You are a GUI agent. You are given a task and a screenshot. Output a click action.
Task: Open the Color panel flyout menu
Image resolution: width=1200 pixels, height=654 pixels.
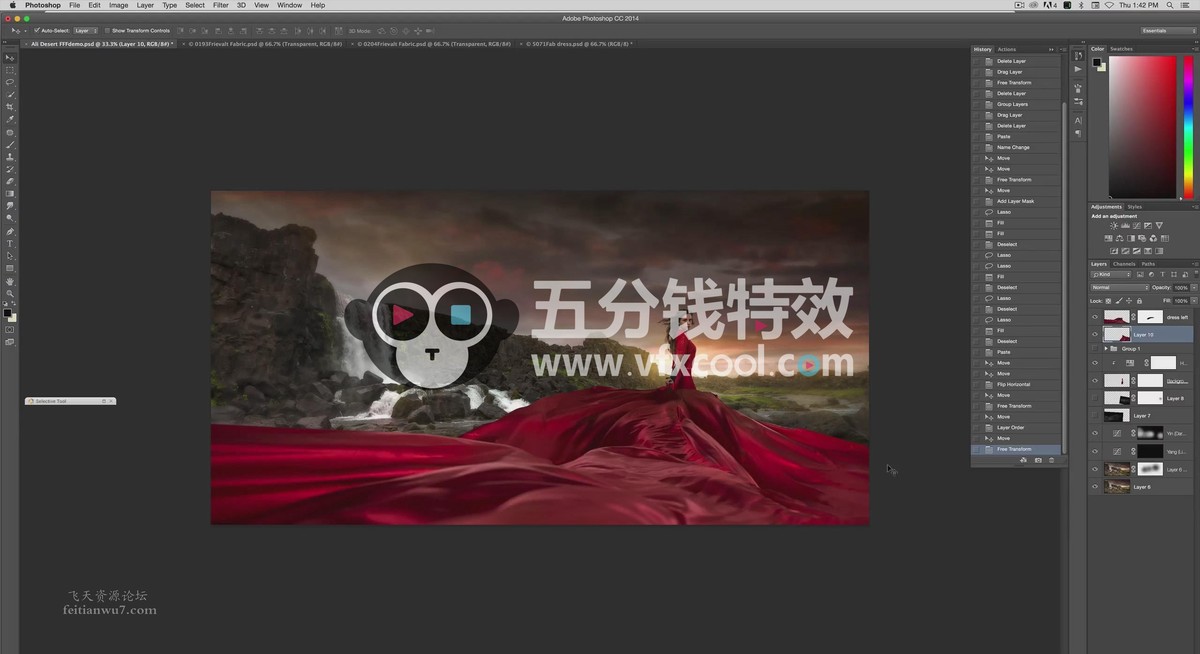click(1193, 49)
